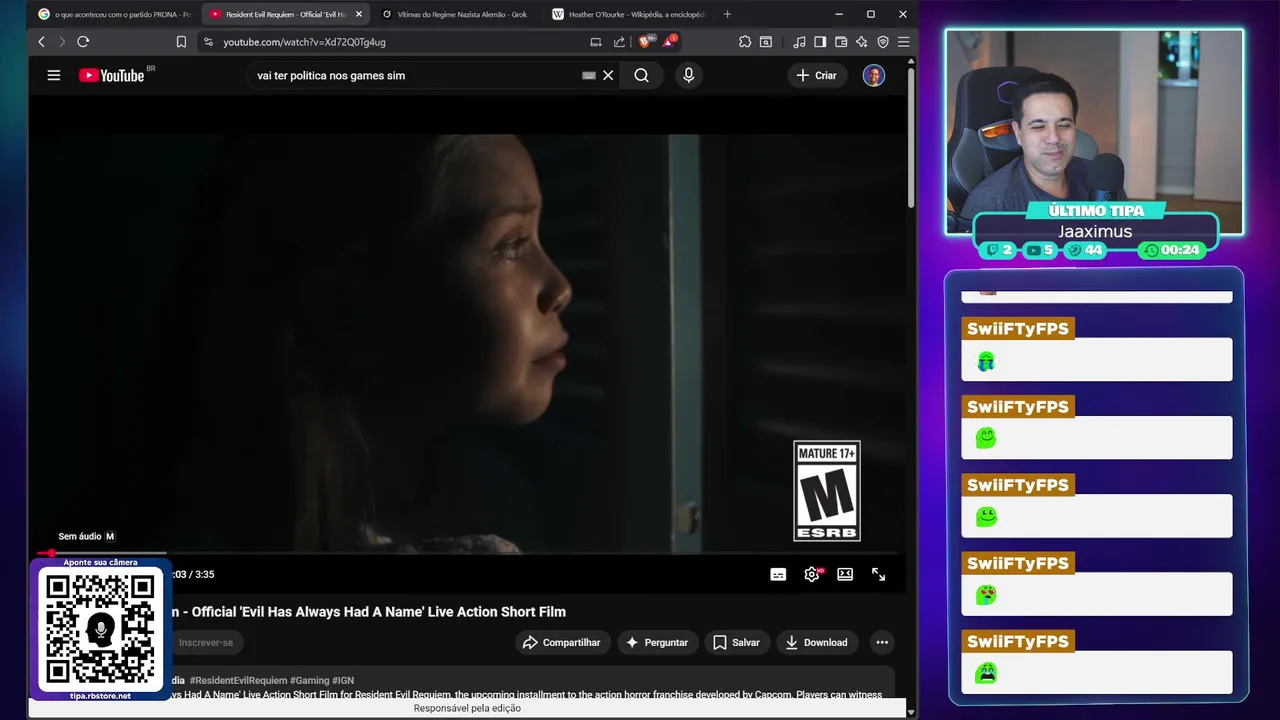This screenshot has height=720, width=1280.
Task: Click the Inscrever-se button
Action: point(205,642)
